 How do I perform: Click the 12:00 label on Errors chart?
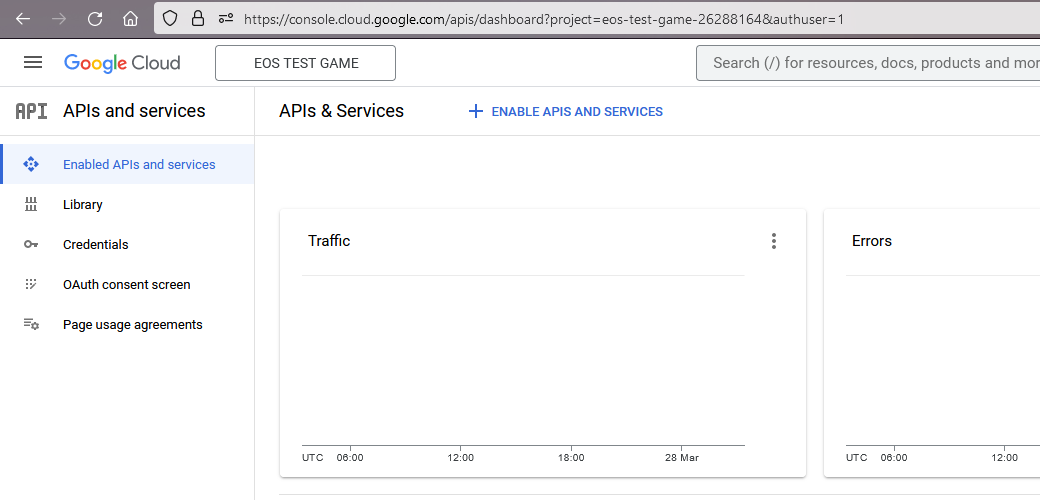click(x=1004, y=458)
